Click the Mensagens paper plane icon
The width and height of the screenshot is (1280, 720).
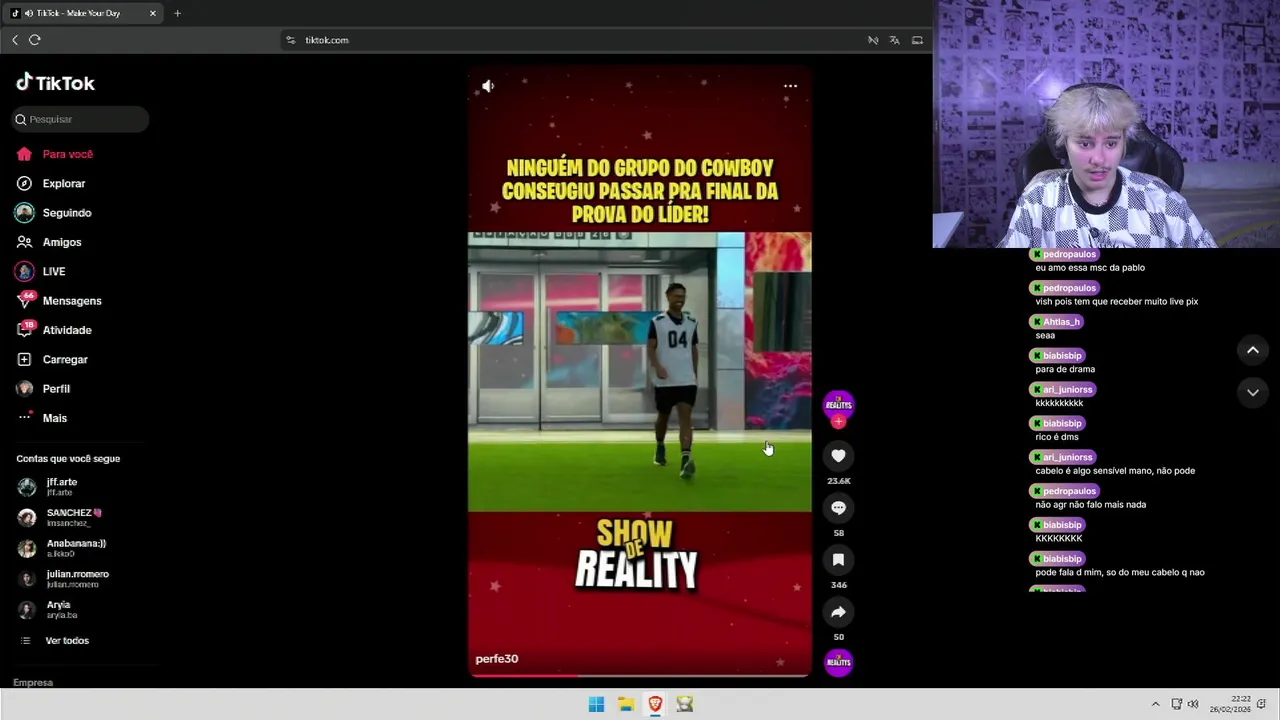[24, 300]
